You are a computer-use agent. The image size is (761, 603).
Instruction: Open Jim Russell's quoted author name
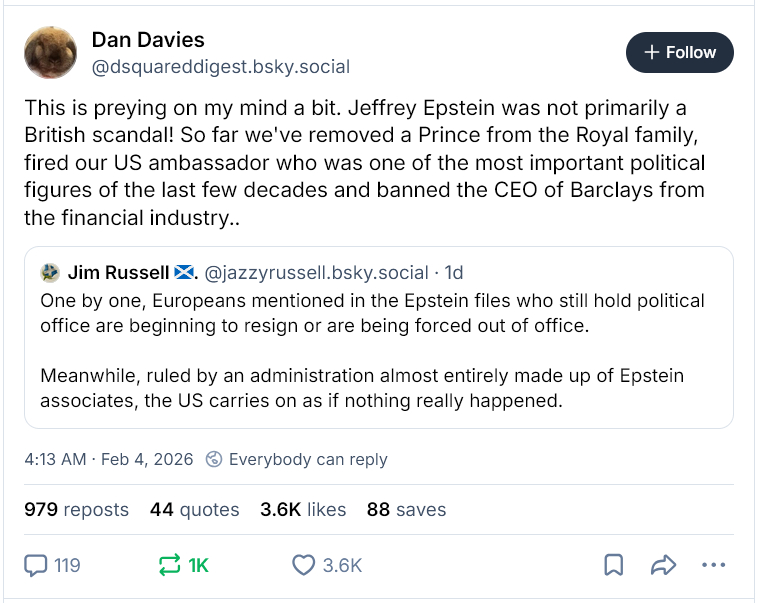(x=120, y=272)
